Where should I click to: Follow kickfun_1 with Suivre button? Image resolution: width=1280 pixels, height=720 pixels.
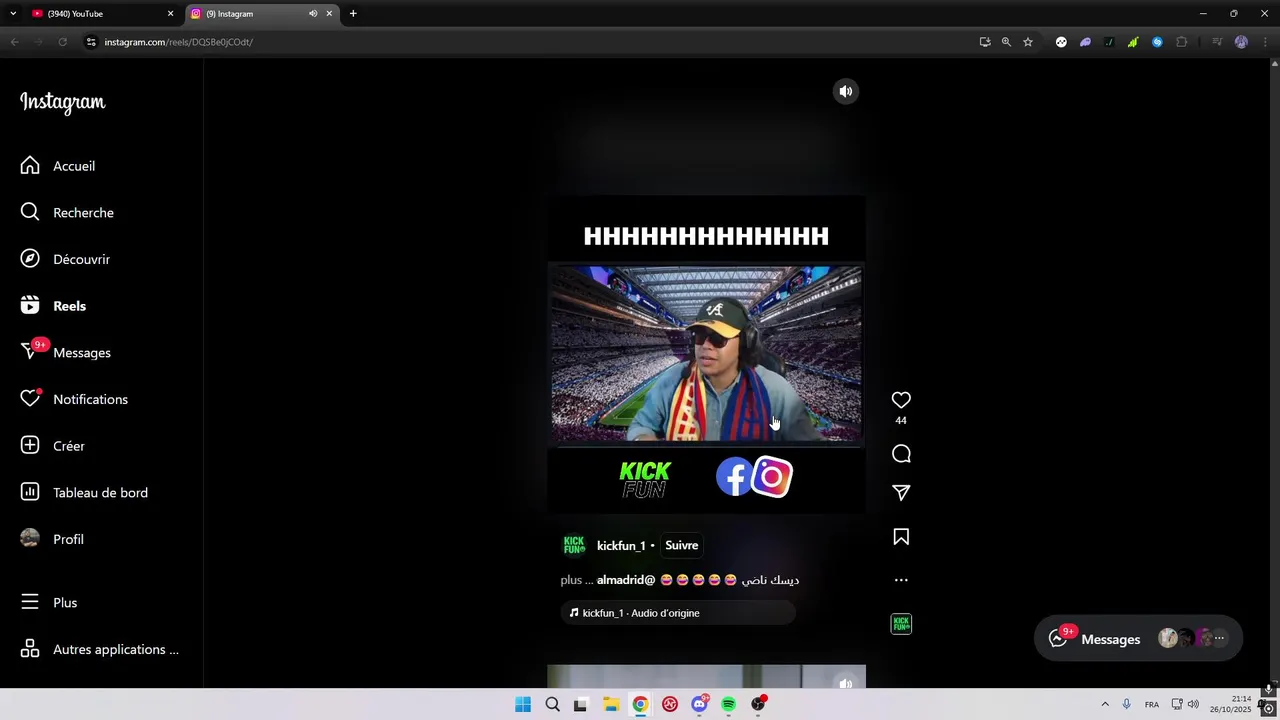(681, 545)
